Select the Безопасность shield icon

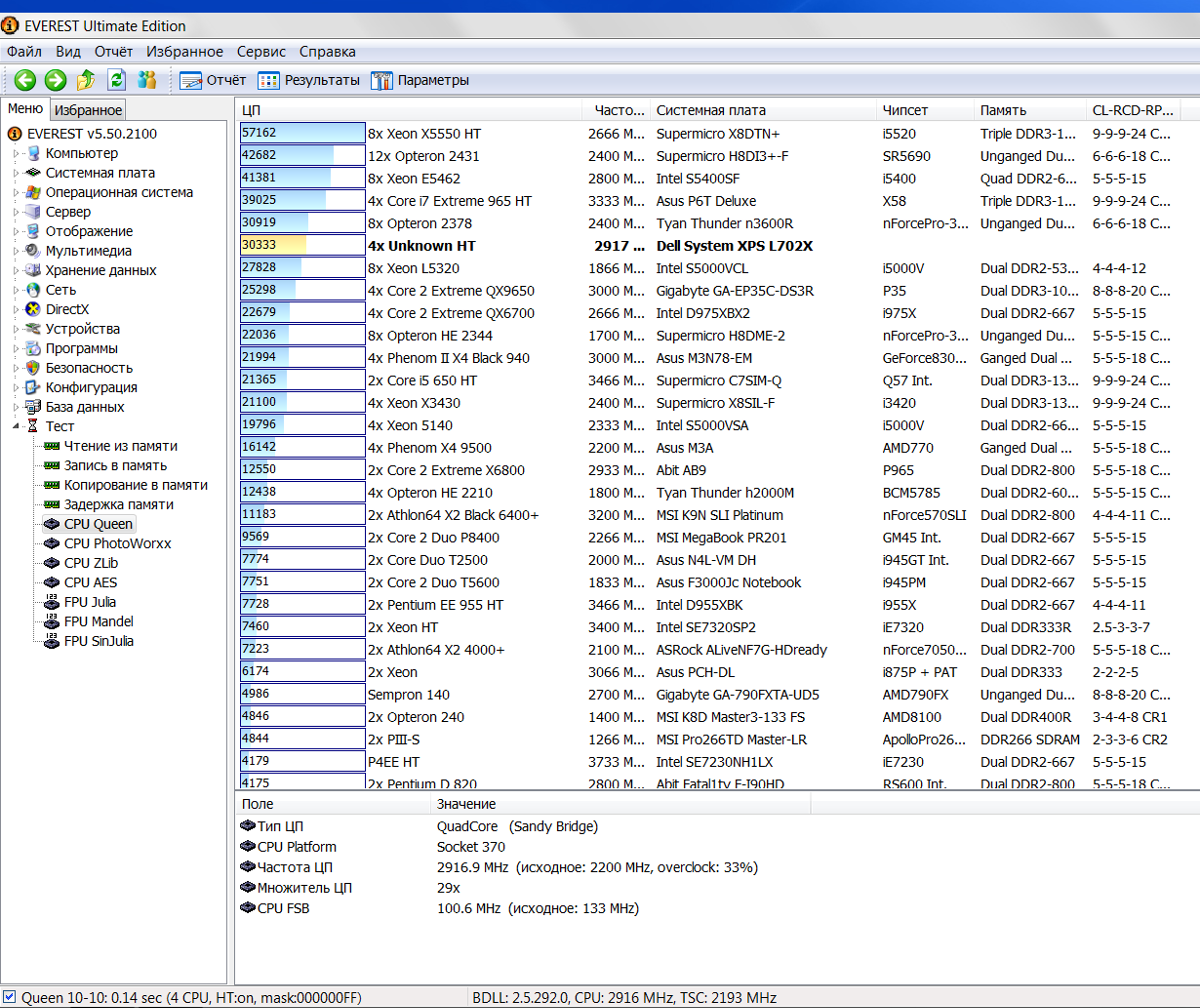click(33, 368)
